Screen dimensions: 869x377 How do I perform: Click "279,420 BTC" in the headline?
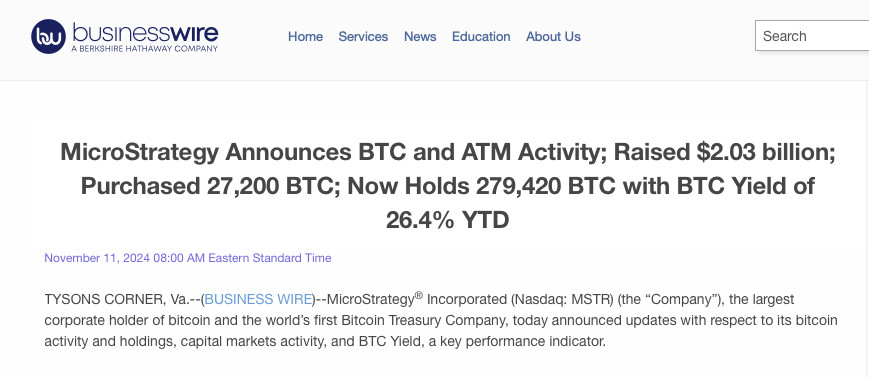tap(545, 186)
